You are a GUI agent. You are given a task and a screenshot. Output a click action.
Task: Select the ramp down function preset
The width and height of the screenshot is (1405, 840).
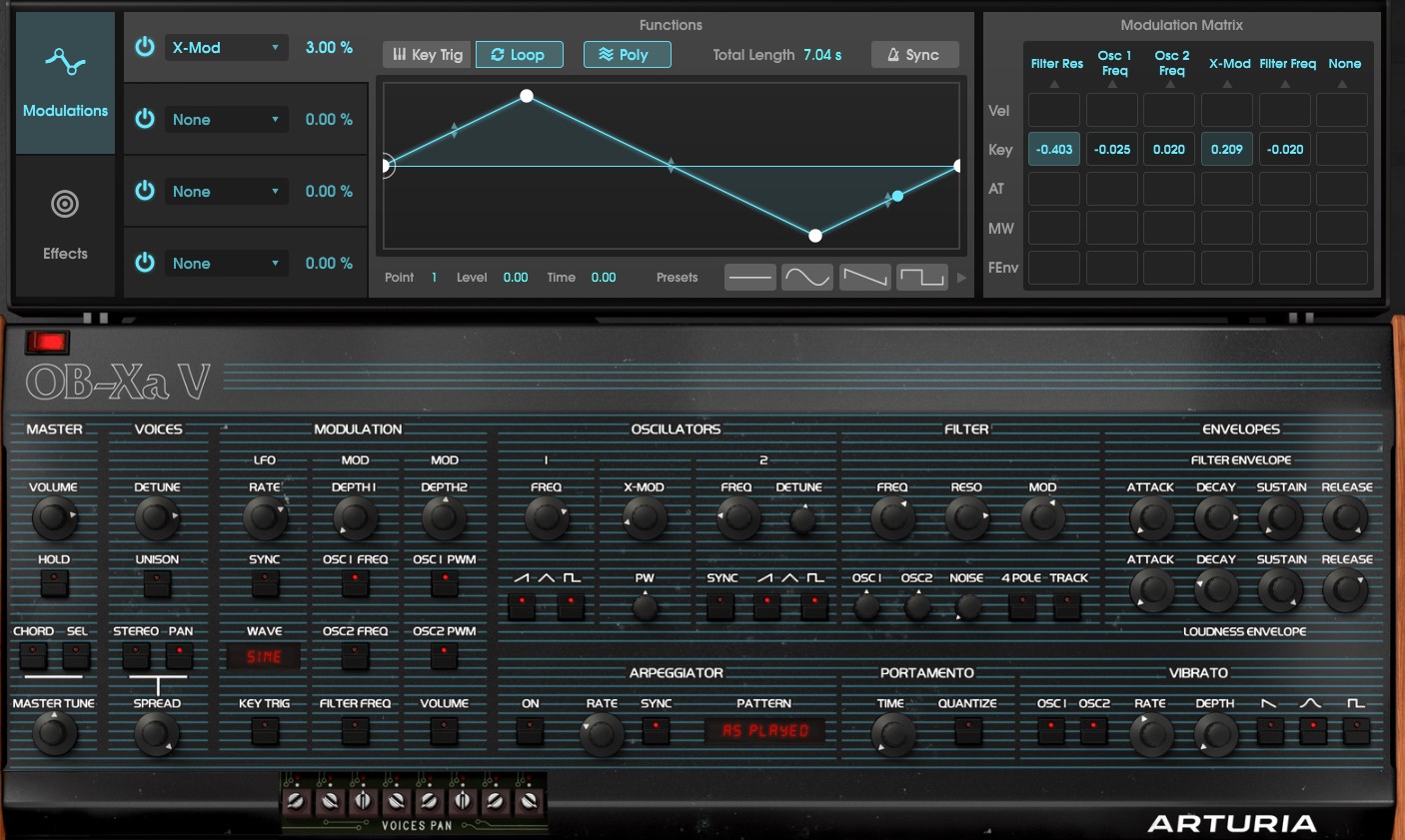864,277
